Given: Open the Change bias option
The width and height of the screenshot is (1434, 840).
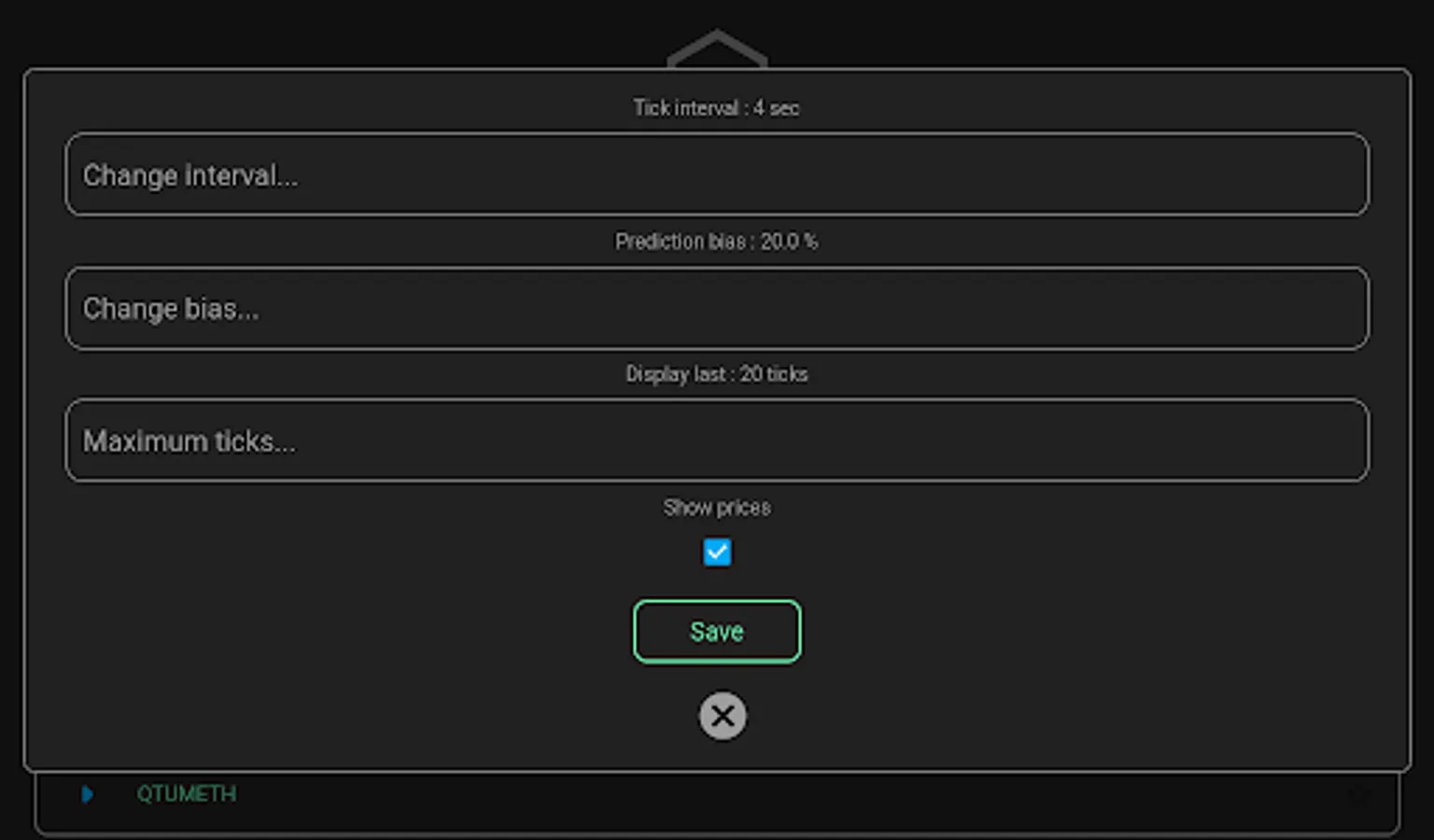Looking at the screenshot, I should click(x=717, y=308).
